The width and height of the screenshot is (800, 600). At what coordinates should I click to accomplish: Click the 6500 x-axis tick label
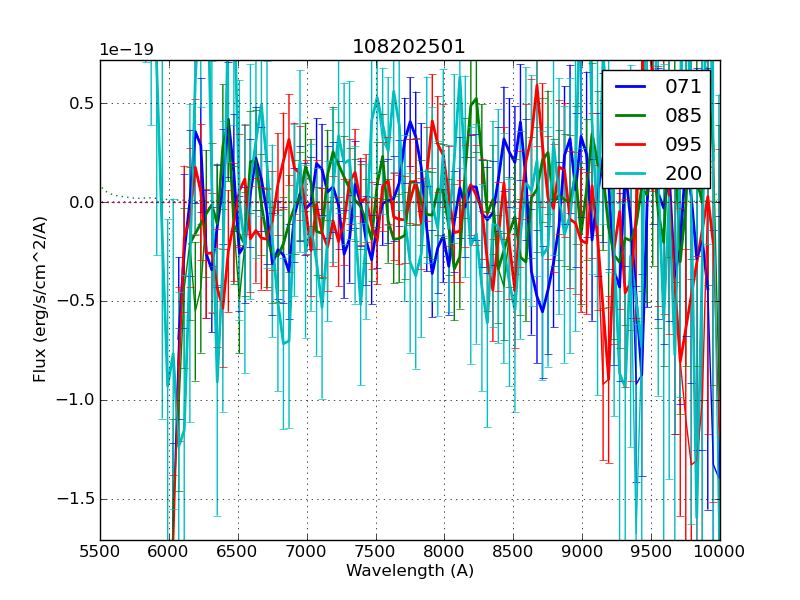237,551
